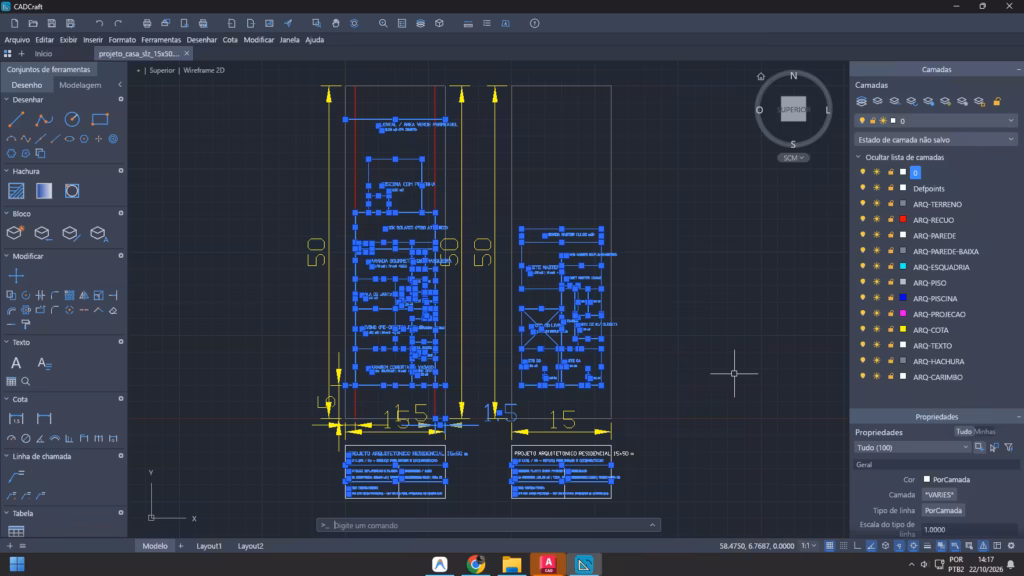Change the cyan color swatch of ARQ-ESQUADRIA
The image size is (1024, 576).
(x=903, y=266)
